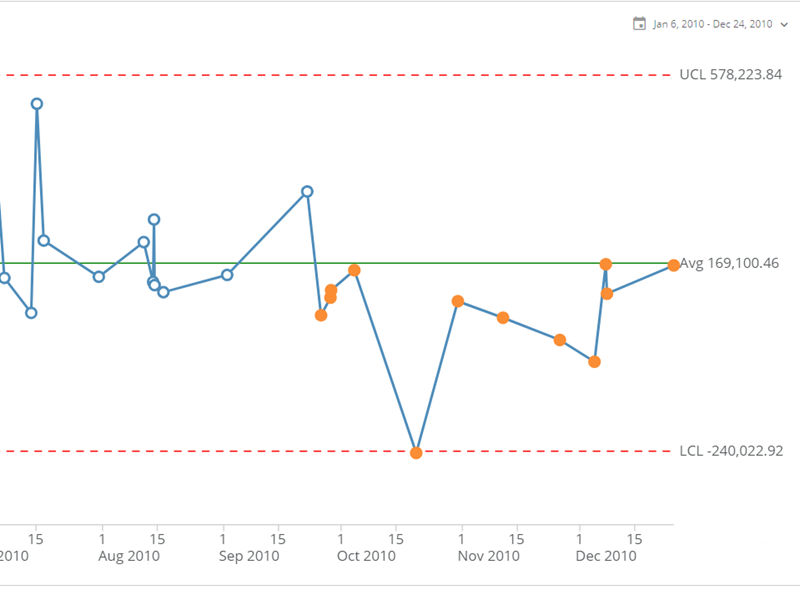The height and width of the screenshot is (590, 800).
Task: Click the Nov 2010 axis label
Action: (490, 556)
